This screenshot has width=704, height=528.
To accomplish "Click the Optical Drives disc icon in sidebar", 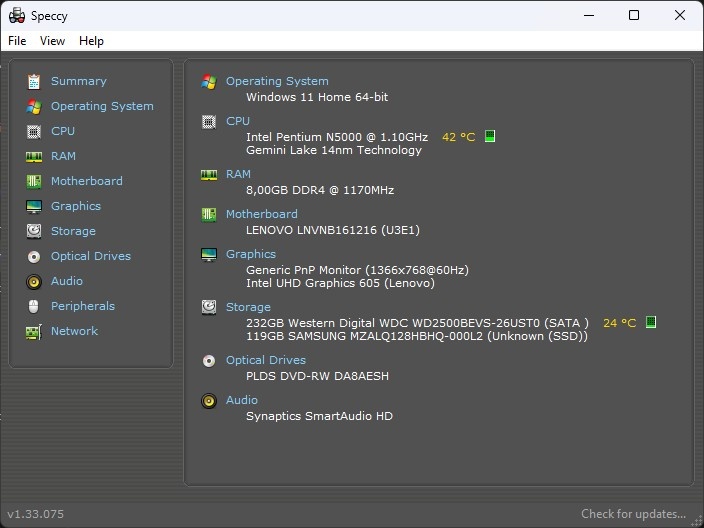I will pos(34,256).
